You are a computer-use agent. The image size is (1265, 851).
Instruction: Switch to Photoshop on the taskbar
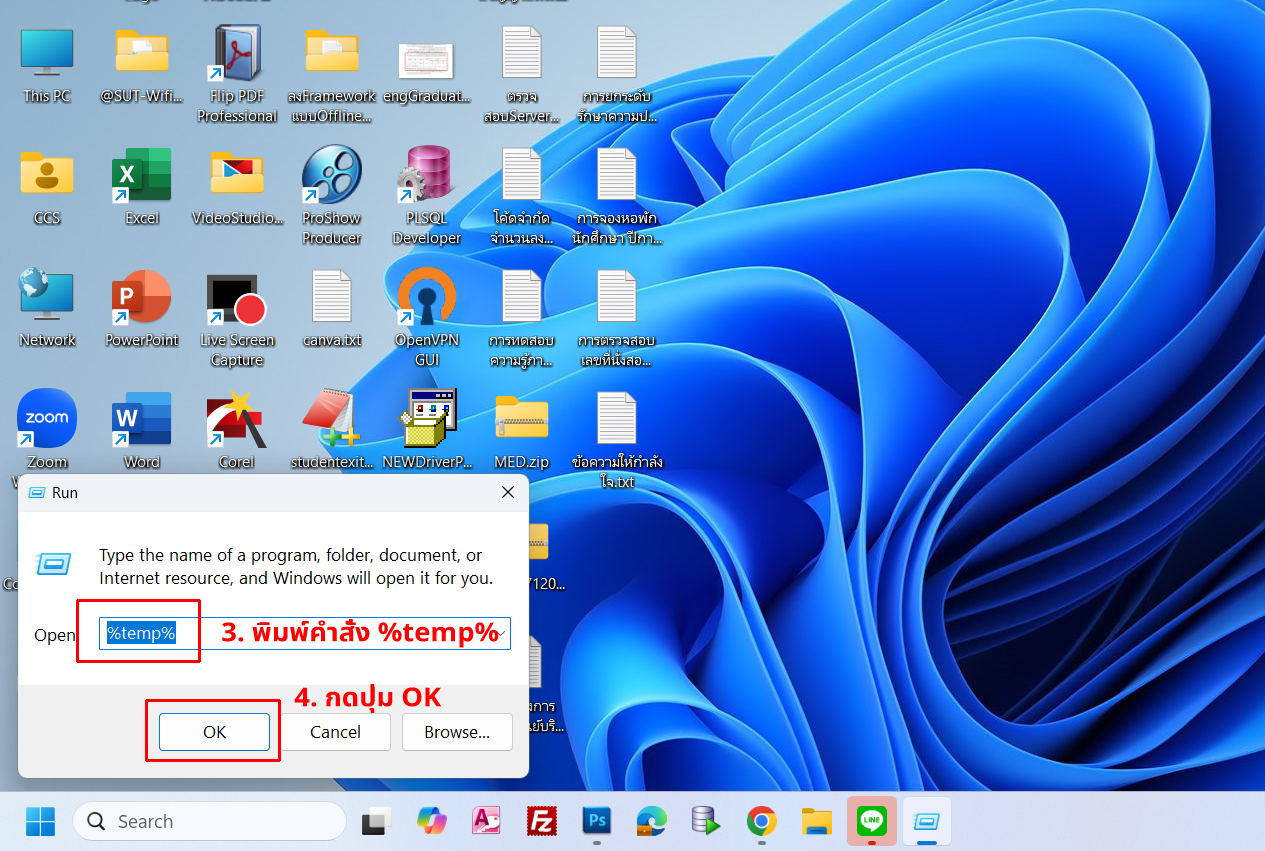tap(597, 821)
